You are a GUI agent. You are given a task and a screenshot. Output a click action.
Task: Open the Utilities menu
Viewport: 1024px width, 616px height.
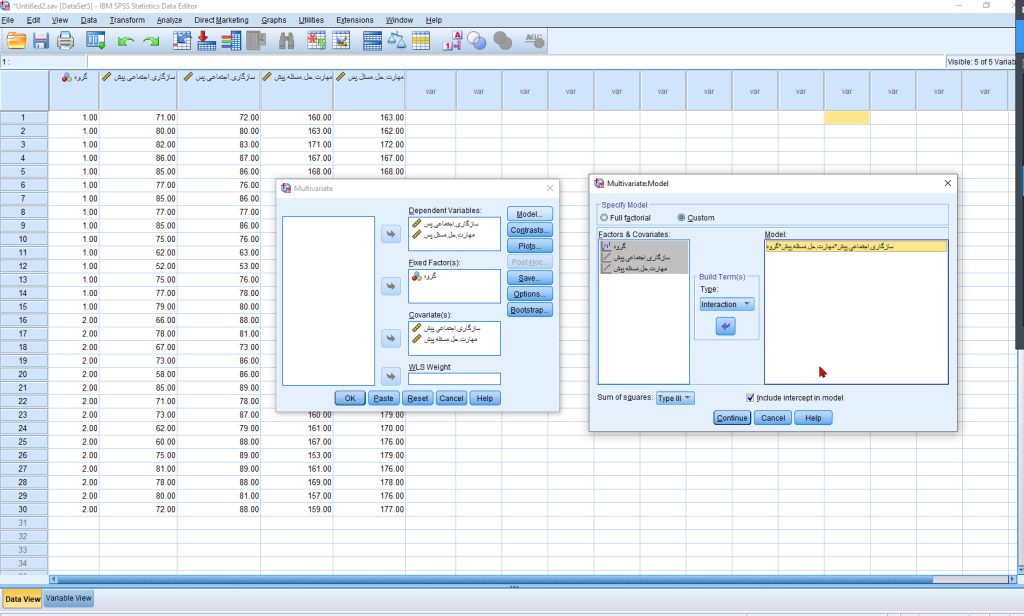311,20
